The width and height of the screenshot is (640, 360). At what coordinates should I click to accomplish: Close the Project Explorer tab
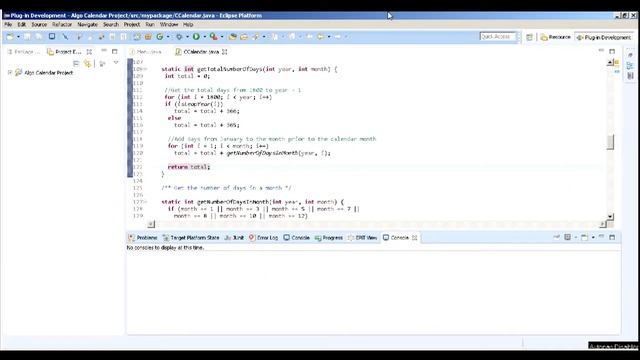(x=89, y=52)
